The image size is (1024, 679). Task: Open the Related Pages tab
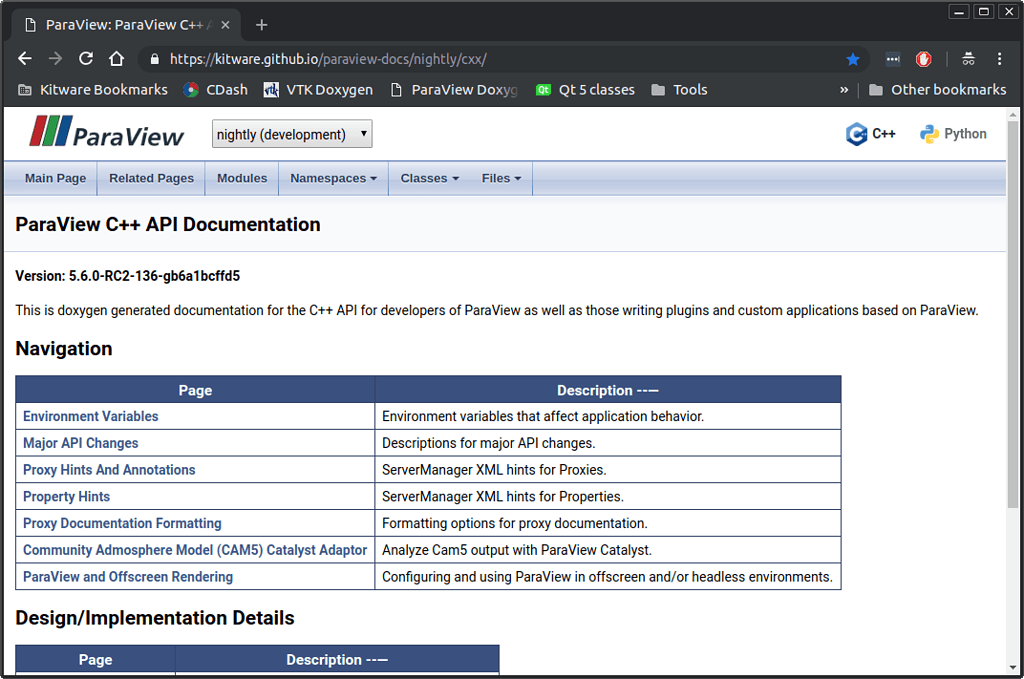coord(152,178)
